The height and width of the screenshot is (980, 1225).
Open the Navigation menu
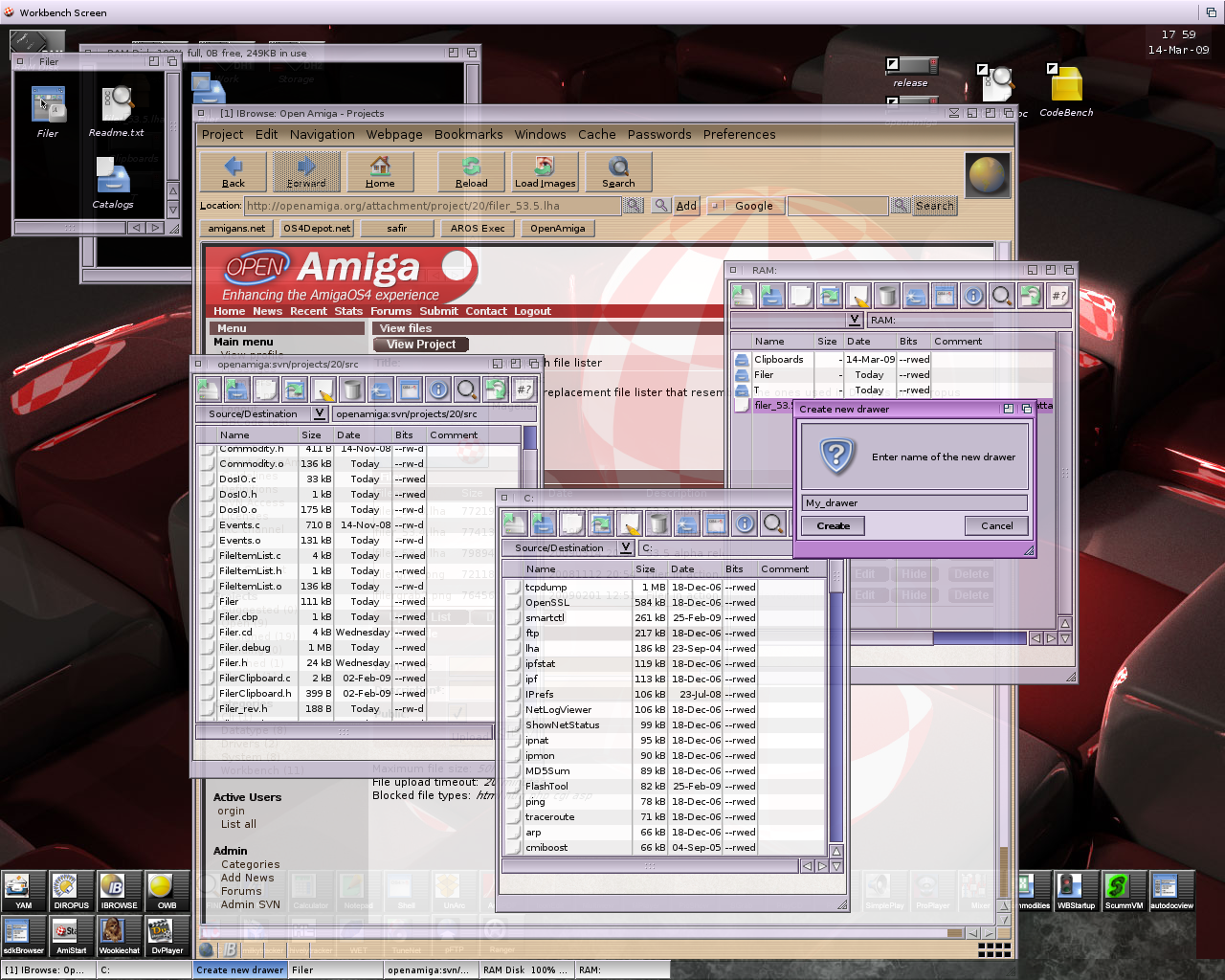[x=323, y=135]
